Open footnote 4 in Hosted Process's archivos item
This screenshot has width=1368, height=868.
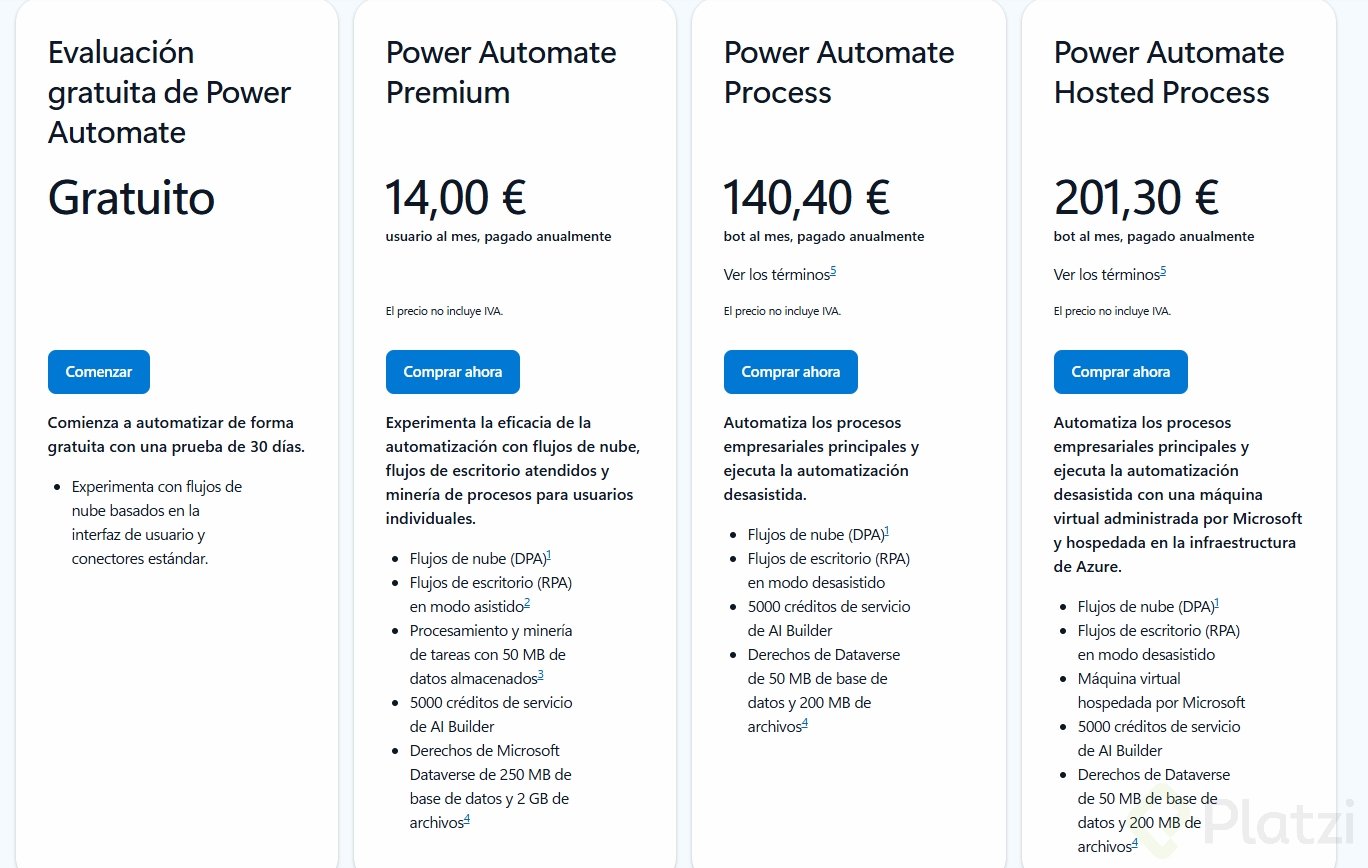1135,843
